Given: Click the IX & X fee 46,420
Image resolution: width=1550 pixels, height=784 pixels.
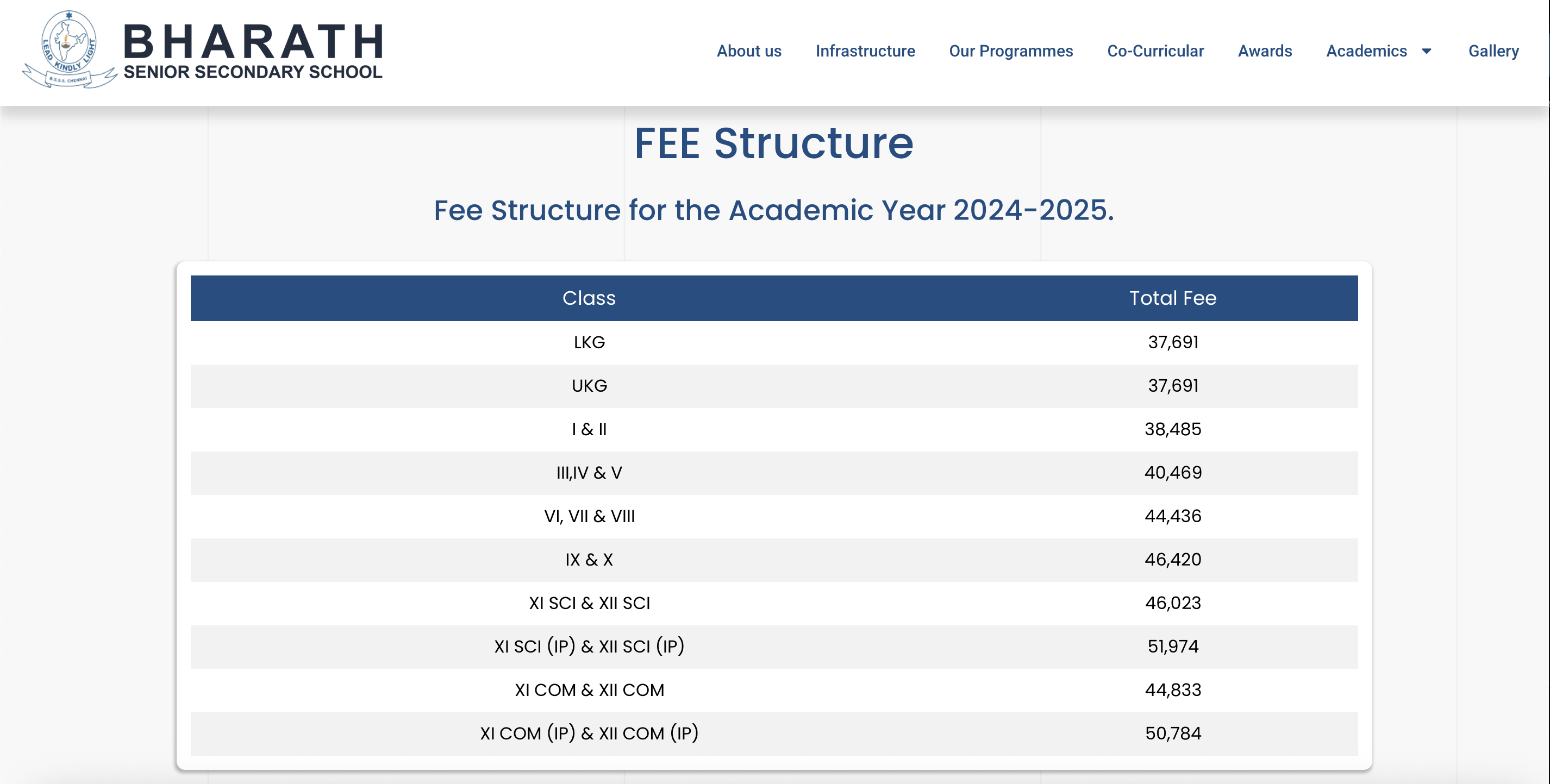Looking at the screenshot, I should 1173,560.
